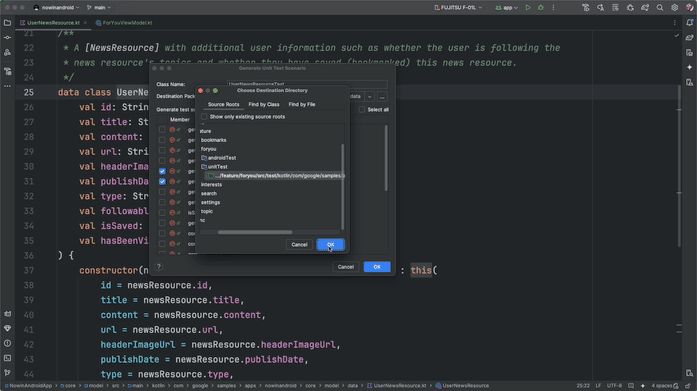697x391 pixels.
Task: Uncheck the first checked member checkbox
Action: click(x=162, y=171)
